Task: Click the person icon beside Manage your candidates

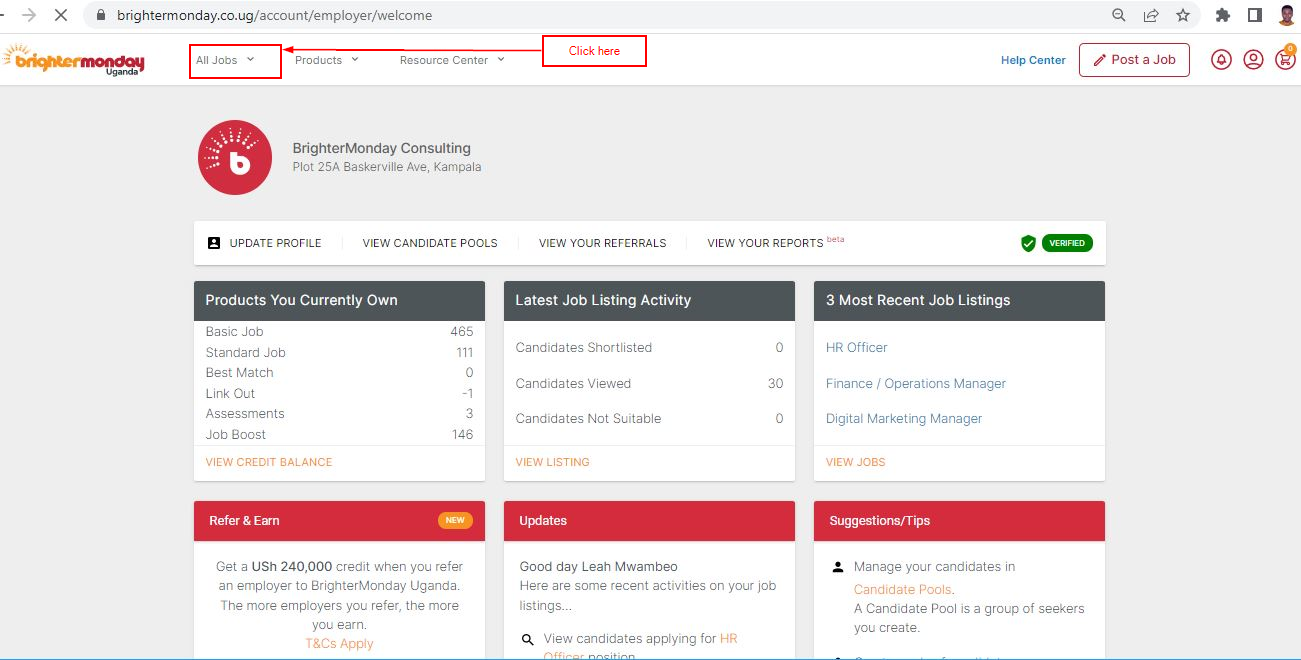Action: [x=838, y=567]
